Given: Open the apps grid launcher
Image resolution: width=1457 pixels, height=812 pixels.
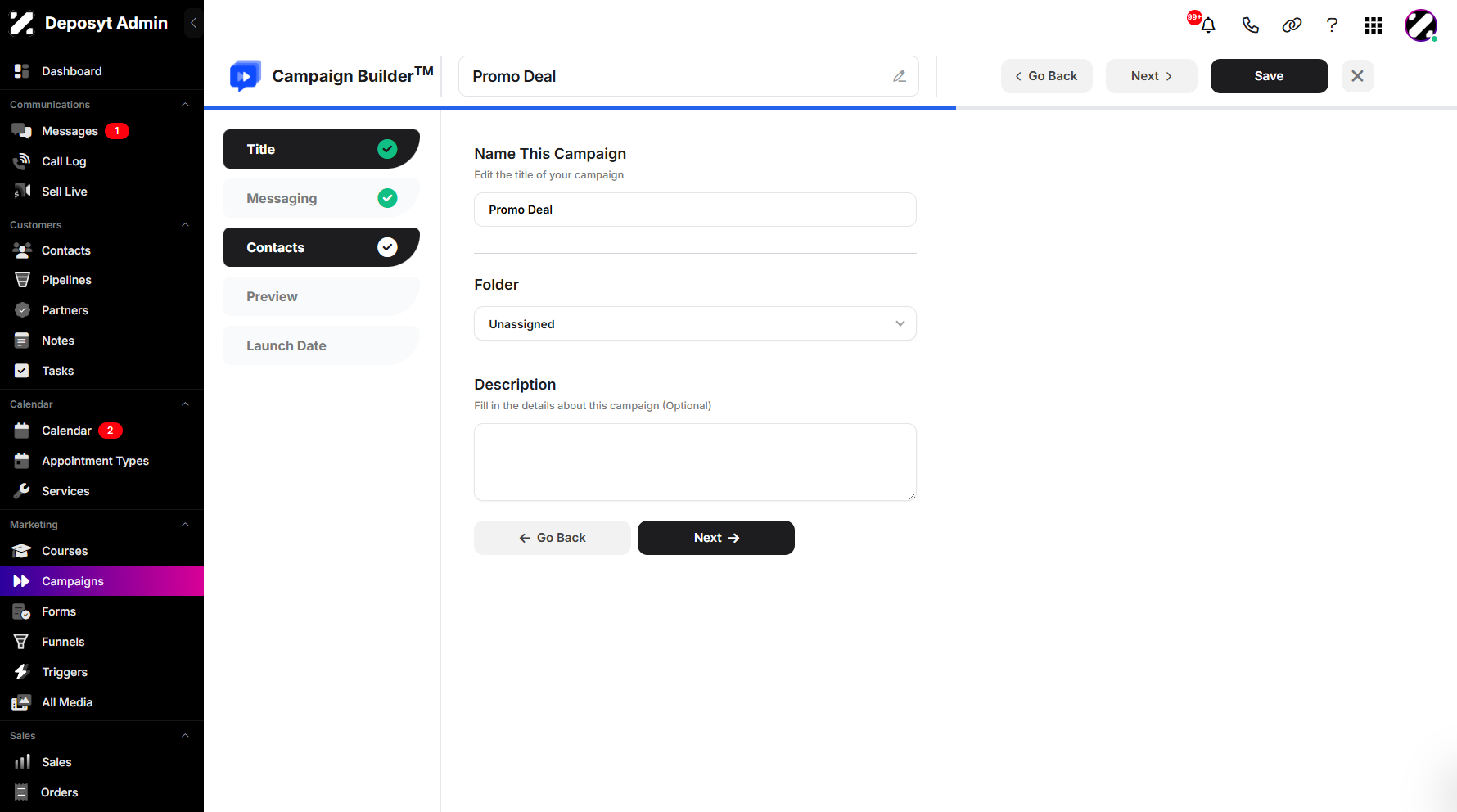Looking at the screenshot, I should point(1374,25).
